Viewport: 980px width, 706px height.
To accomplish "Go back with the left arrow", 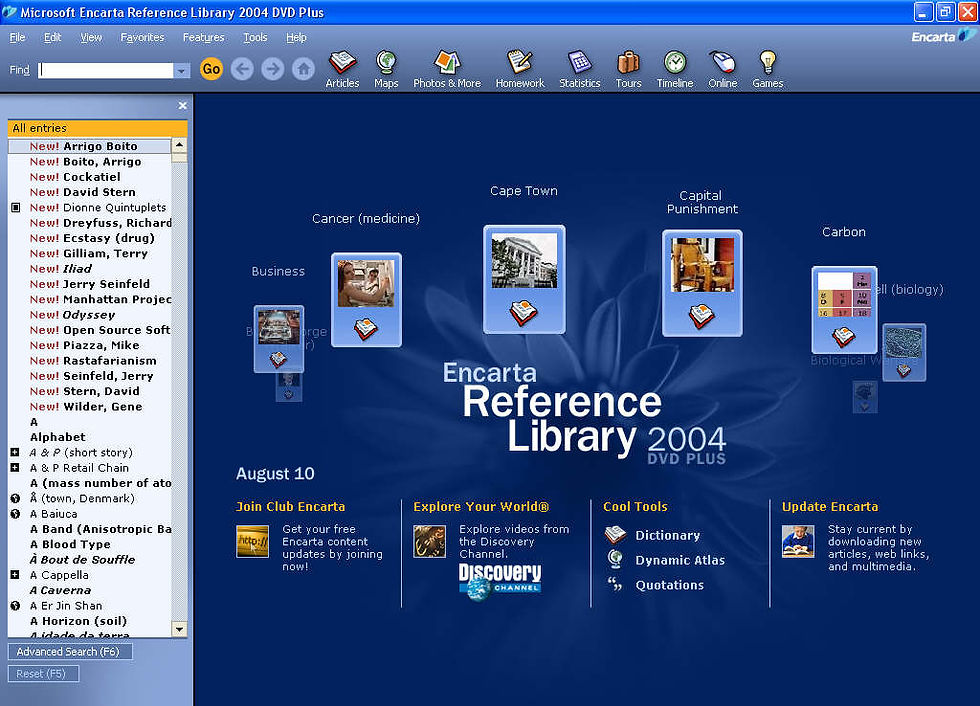I will [242, 69].
